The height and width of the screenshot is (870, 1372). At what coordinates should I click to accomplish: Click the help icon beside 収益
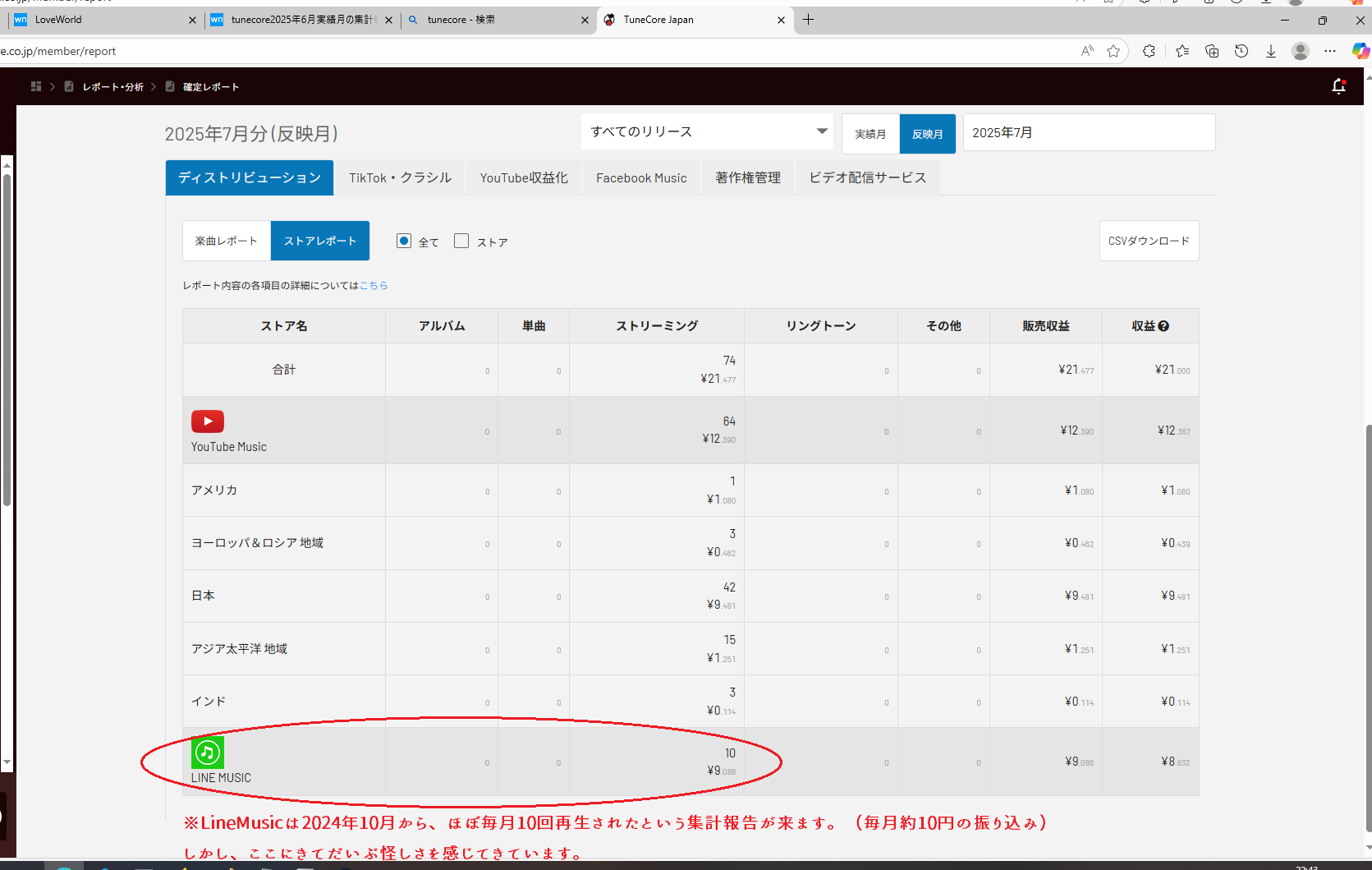click(1163, 326)
